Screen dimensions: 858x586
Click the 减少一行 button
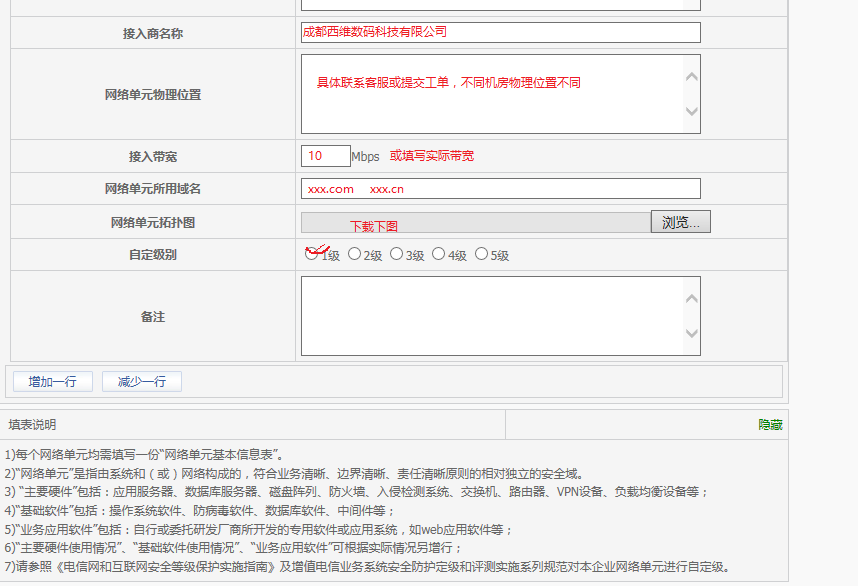(142, 381)
